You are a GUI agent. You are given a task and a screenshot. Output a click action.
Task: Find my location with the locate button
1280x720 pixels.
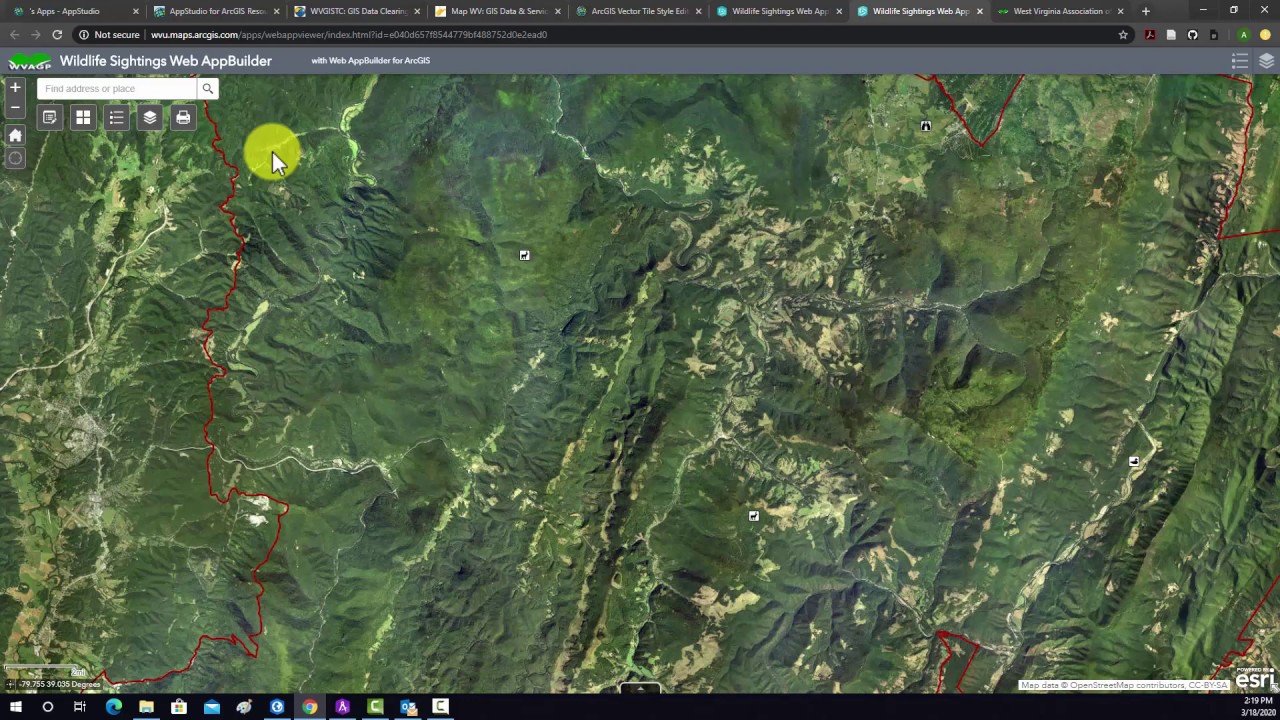(15, 158)
